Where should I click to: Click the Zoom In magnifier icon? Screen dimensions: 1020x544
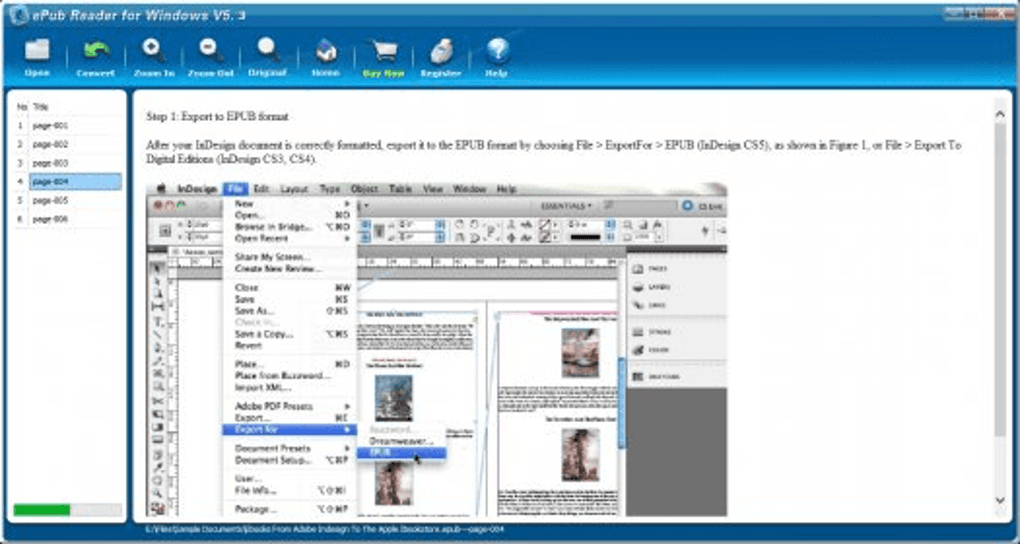(154, 51)
